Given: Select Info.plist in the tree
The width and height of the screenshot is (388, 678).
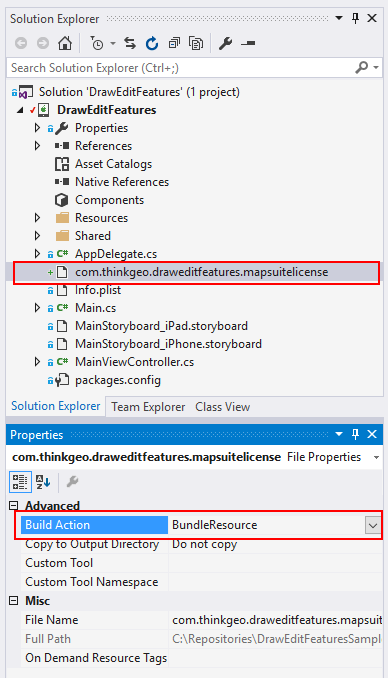Looking at the screenshot, I should tap(98, 290).
